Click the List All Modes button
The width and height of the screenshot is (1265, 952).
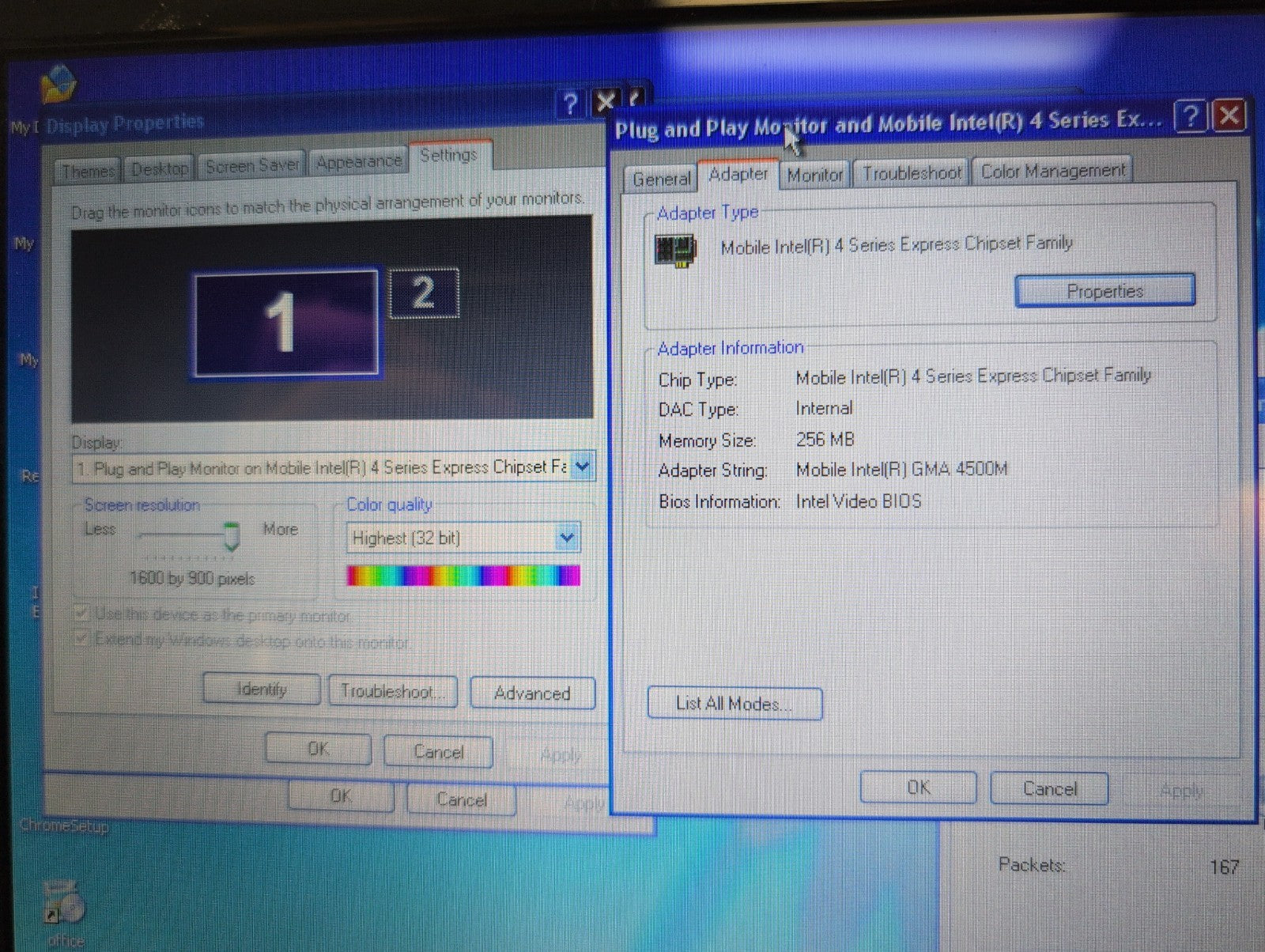tap(734, 704)
